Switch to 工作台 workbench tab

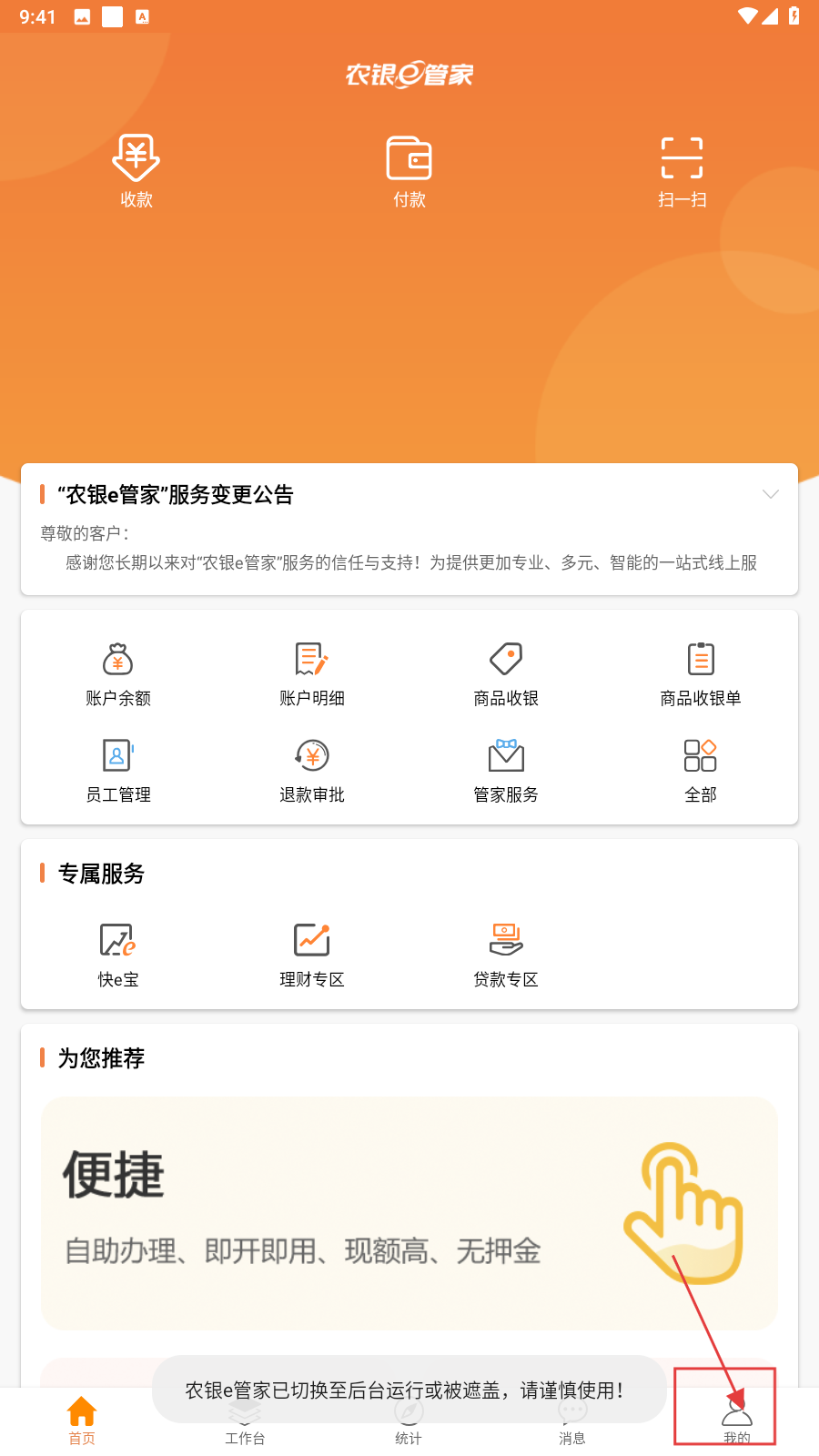(x=245, y=1421)
